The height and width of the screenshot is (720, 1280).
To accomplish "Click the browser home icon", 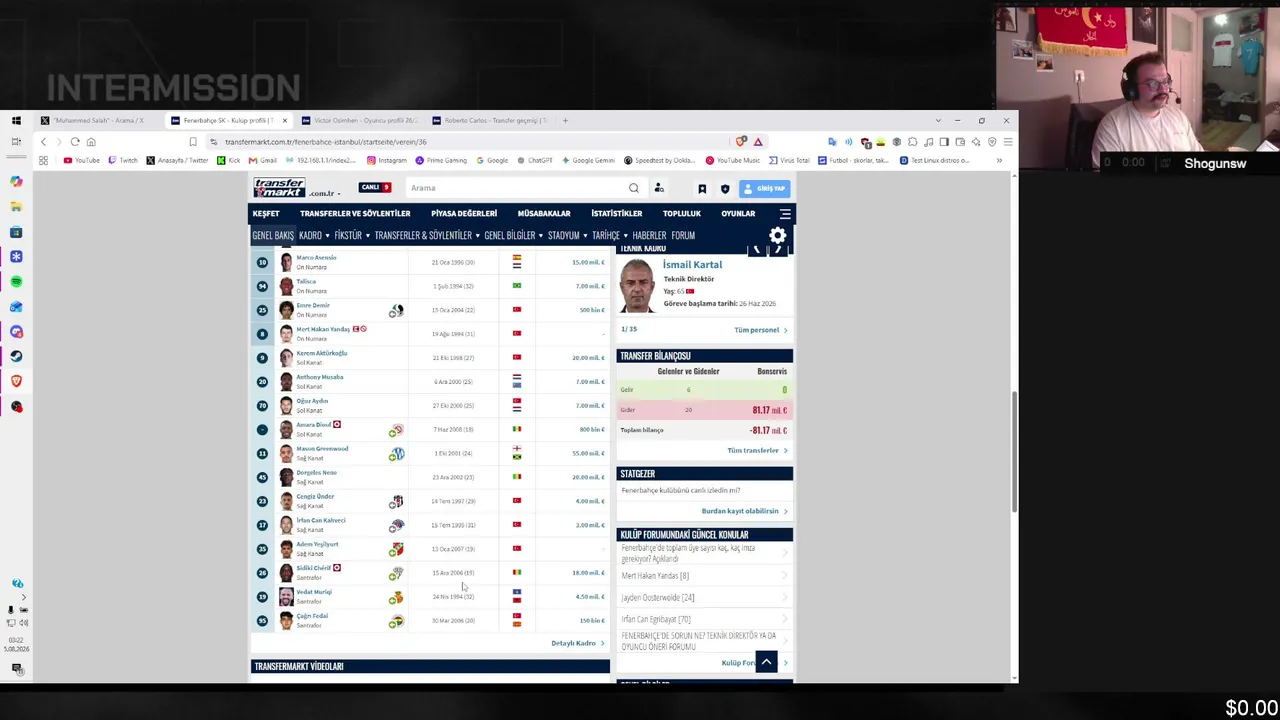I will (x=91, y=142).
